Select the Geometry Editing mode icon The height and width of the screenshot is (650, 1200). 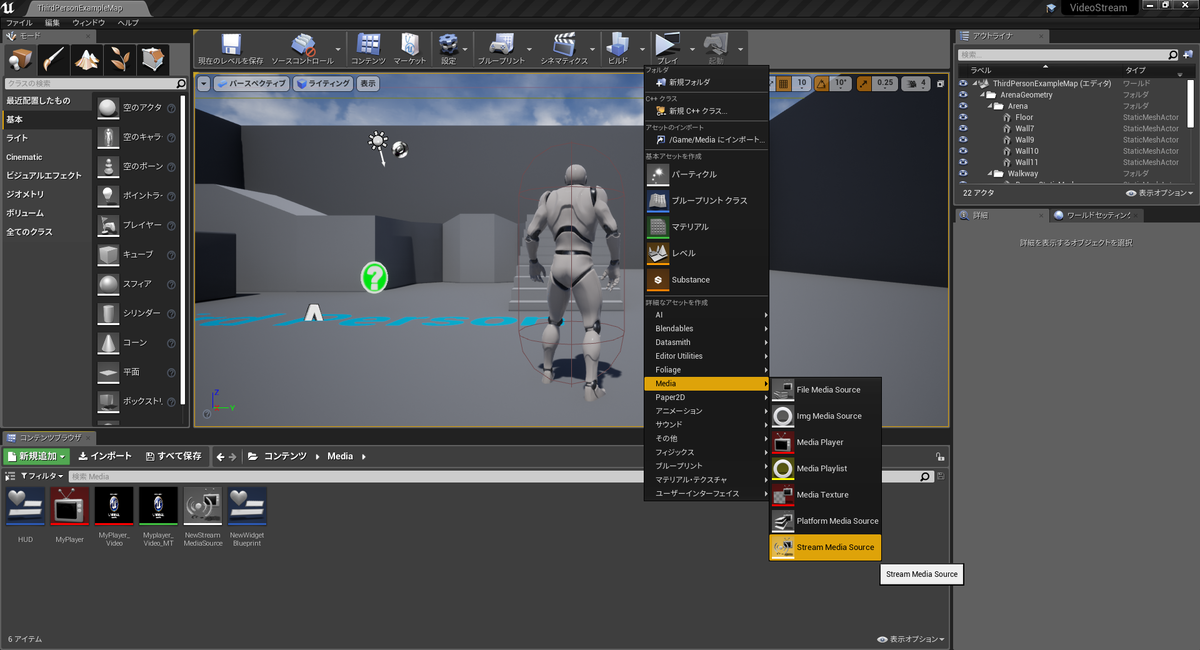[153, 59]
